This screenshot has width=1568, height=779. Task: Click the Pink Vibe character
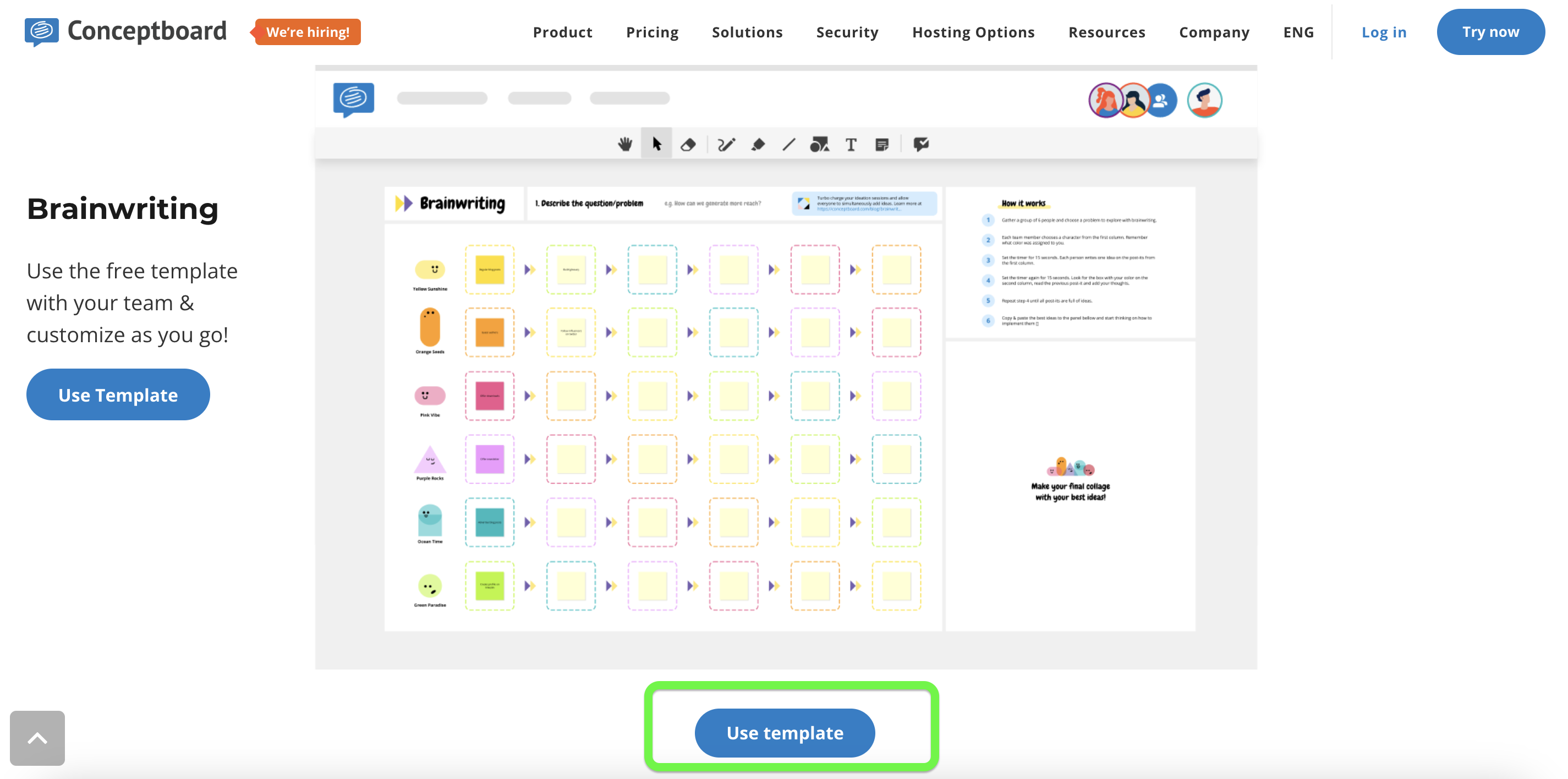tap(430, 396)
